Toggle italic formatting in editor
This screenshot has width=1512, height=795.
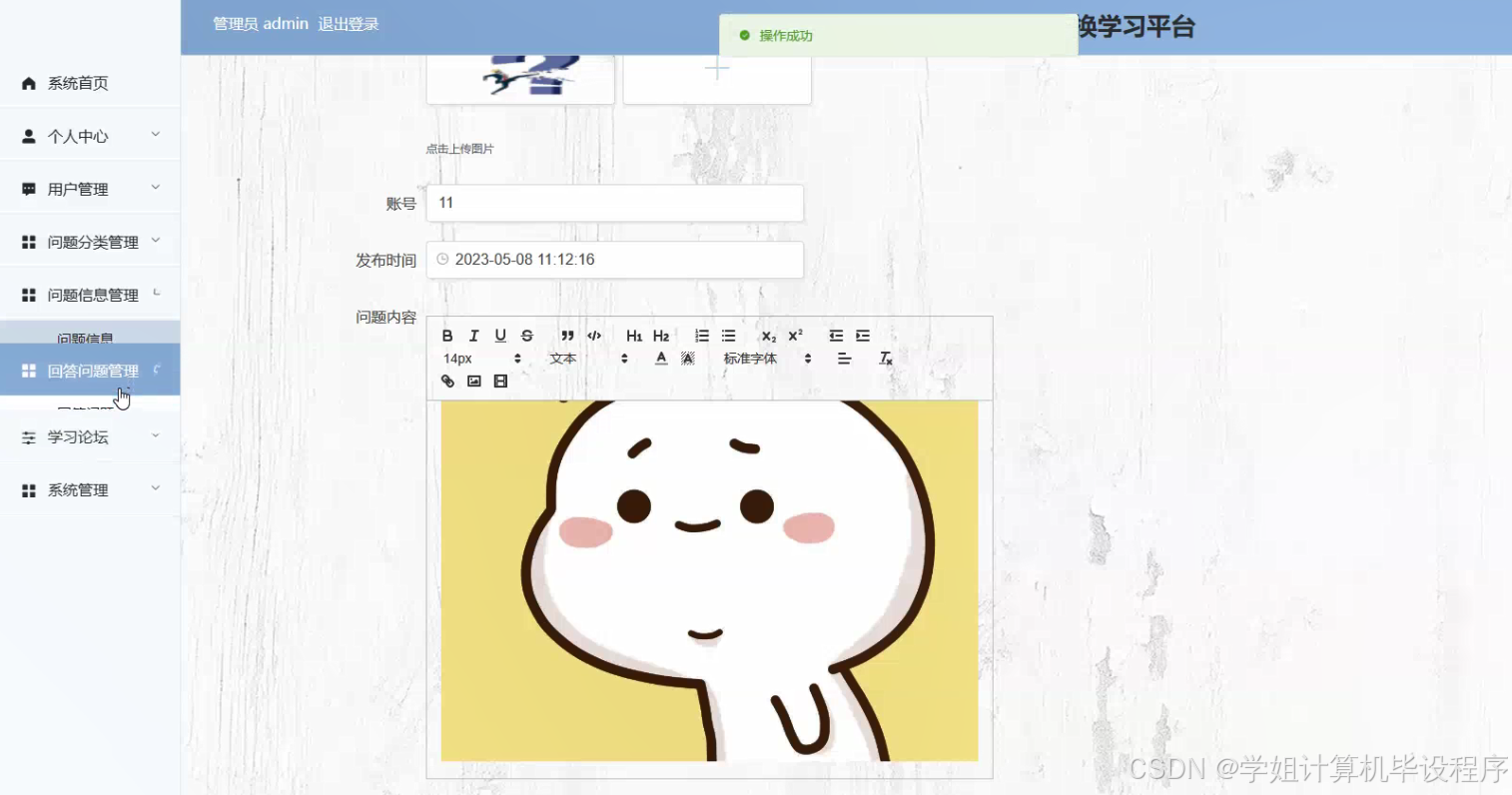click(474, 336)
